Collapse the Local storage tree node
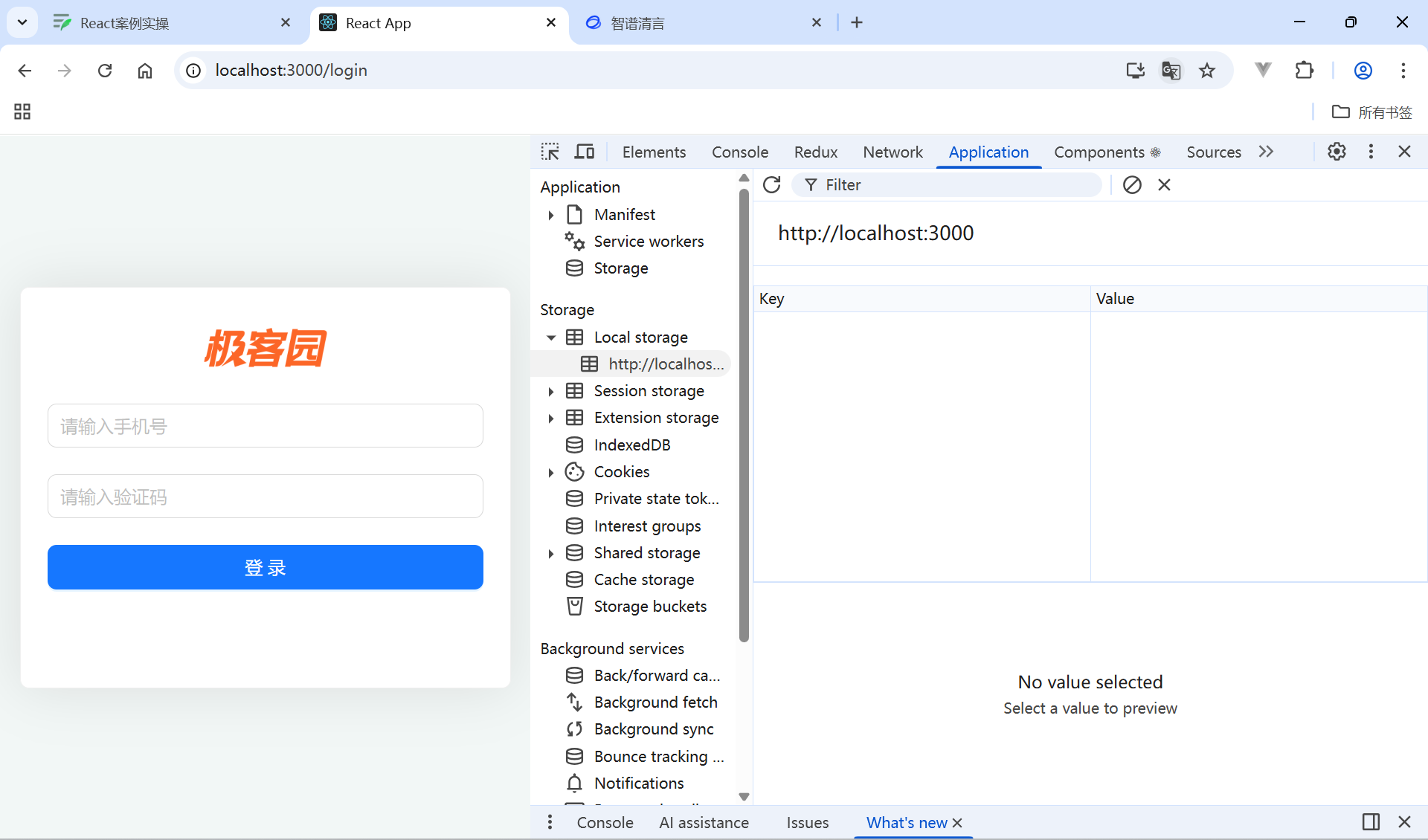 tap(551, 337)
